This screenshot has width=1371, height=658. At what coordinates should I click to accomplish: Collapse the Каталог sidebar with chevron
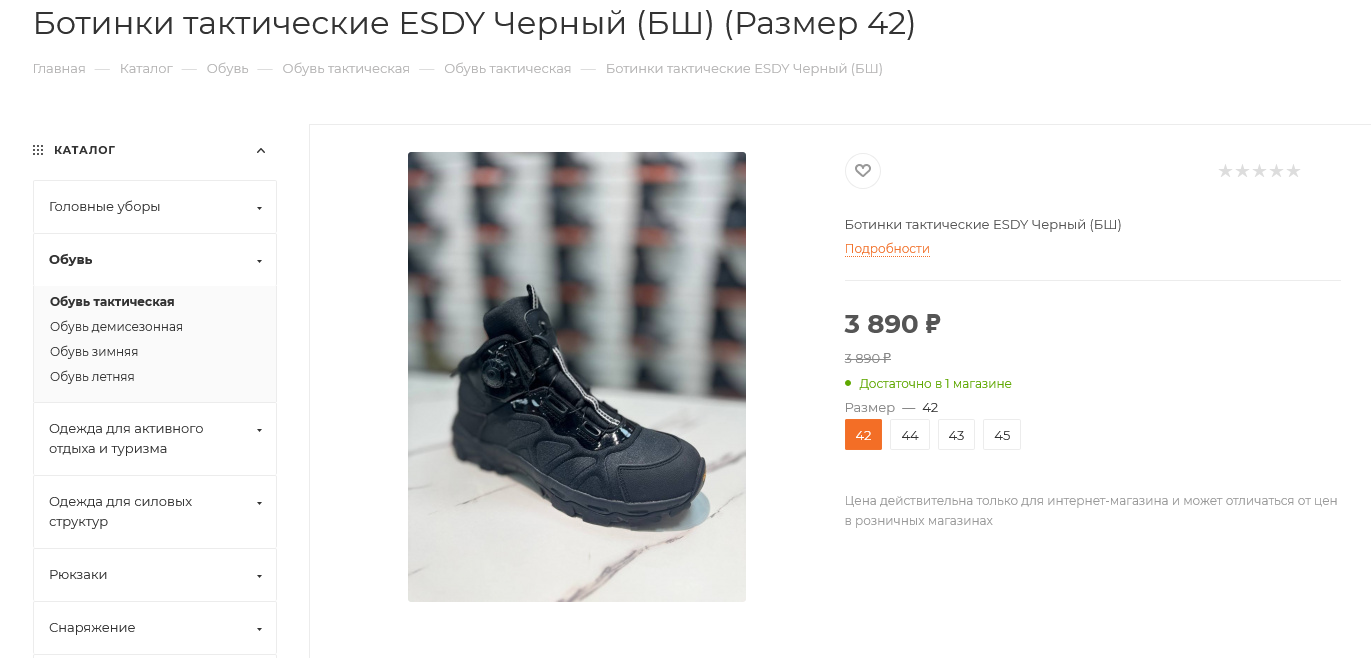[x=261, y=151]
